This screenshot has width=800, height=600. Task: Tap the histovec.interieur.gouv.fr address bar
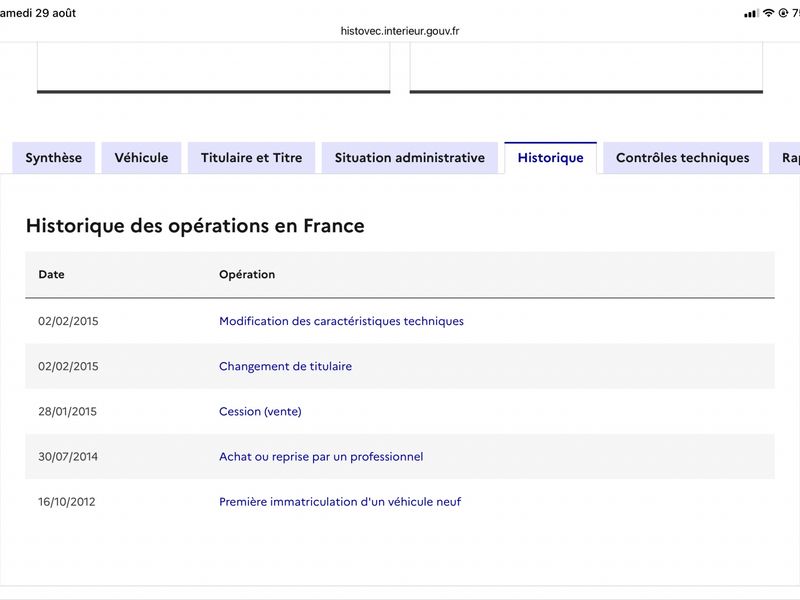click(400, 31)
